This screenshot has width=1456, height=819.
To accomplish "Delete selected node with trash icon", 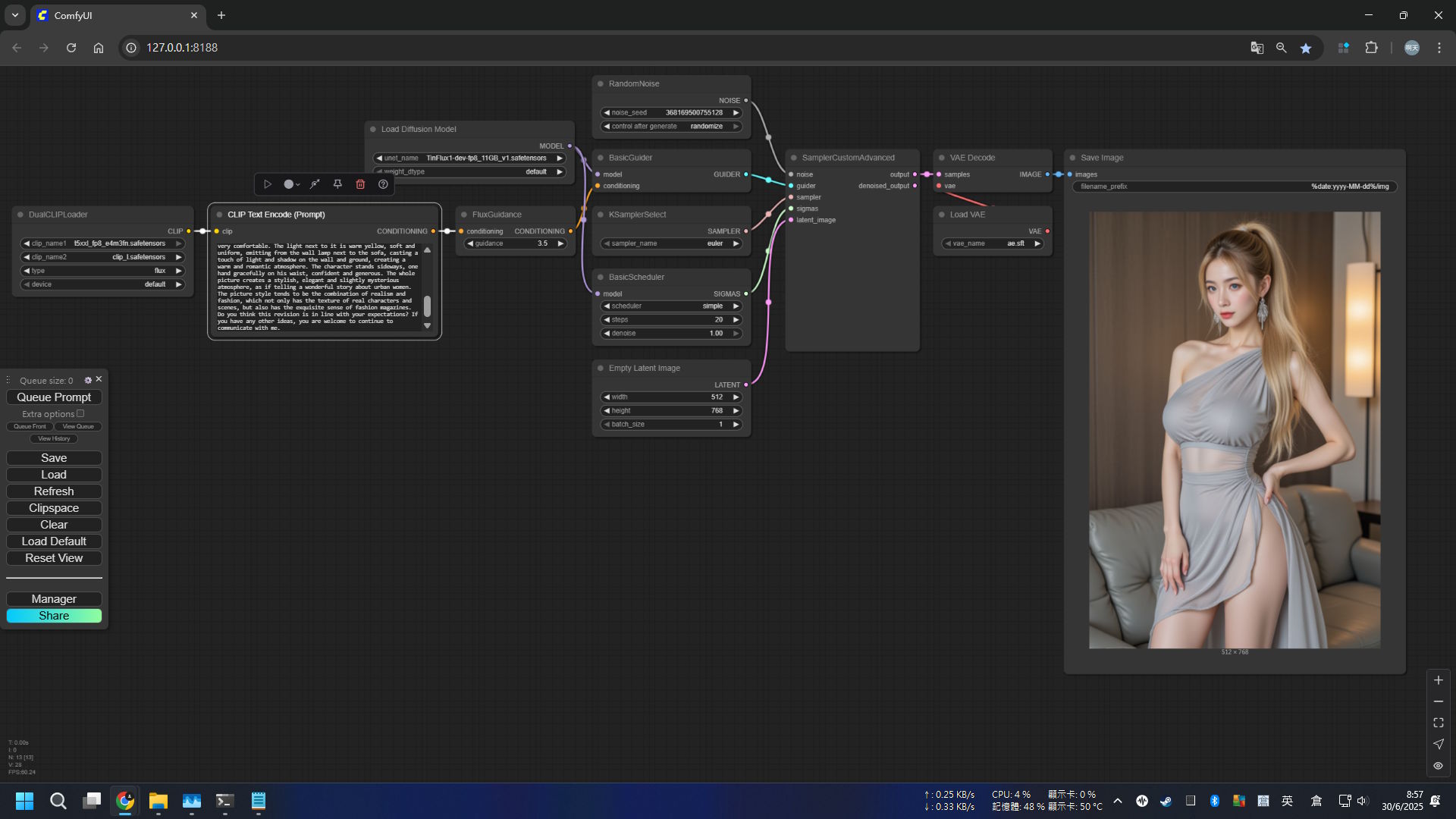I will 360,184.
